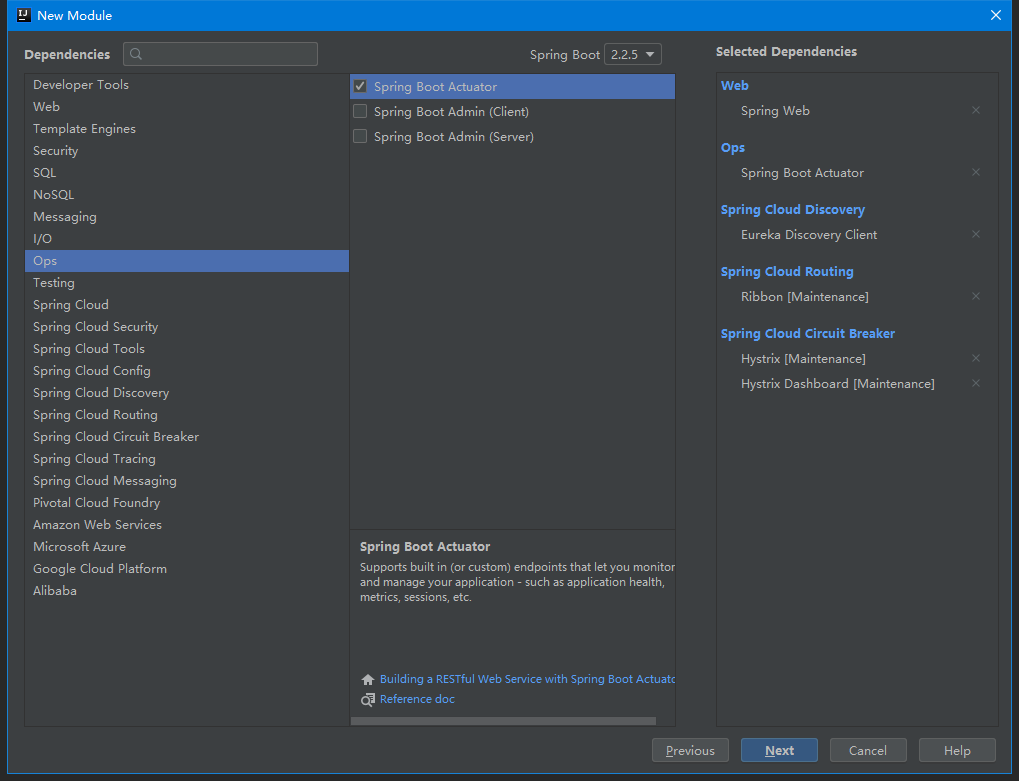Select the I/O category

187,239
